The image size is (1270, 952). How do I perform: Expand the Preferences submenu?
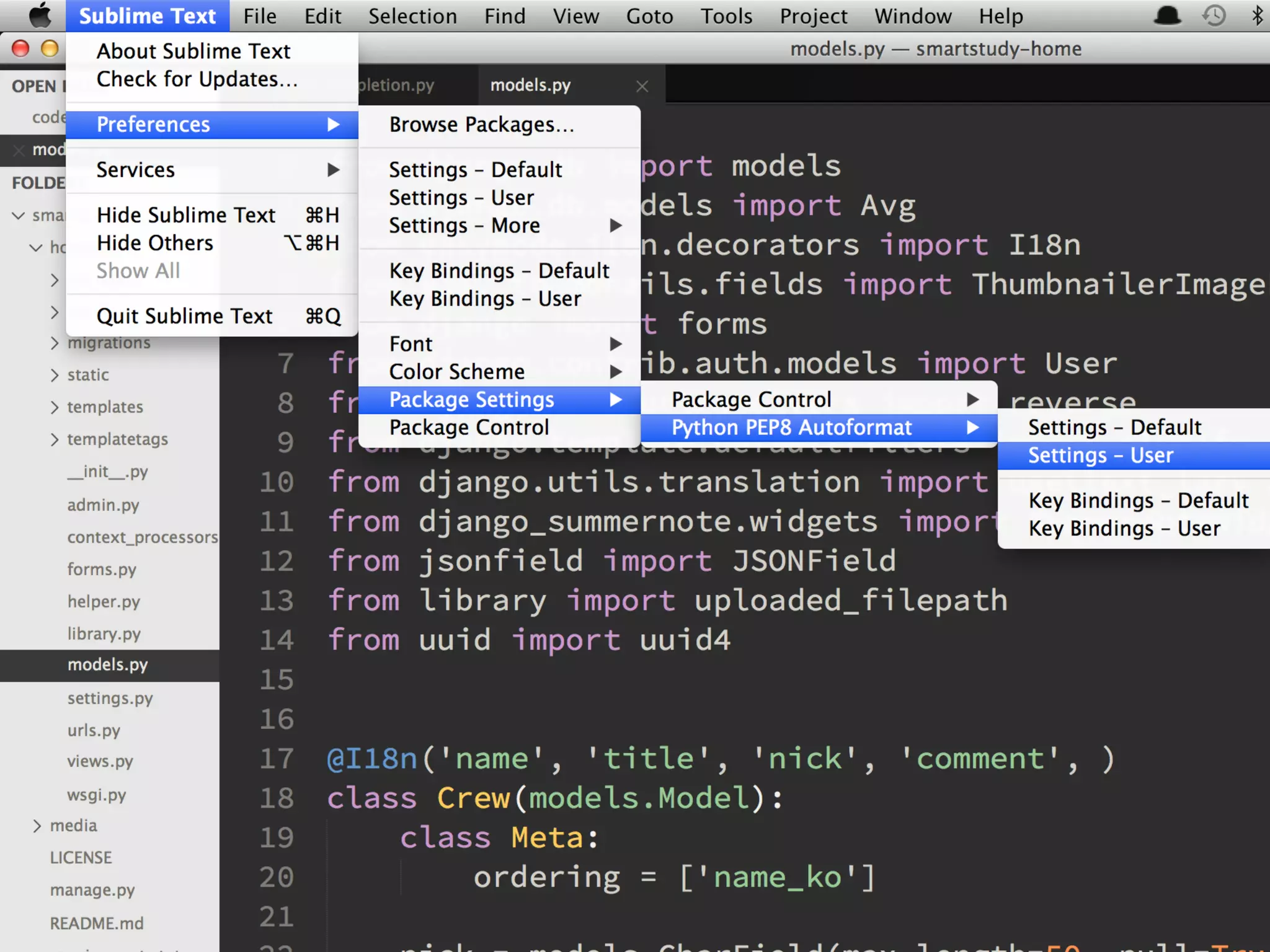tap(212, 125)
